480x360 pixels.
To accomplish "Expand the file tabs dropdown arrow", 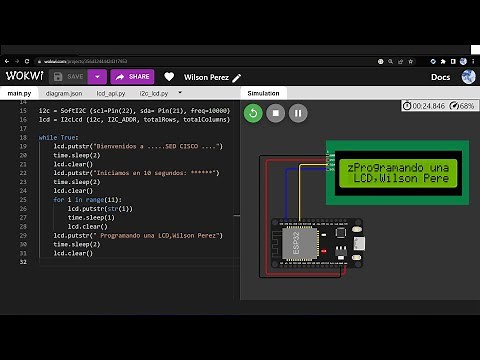I will tap(180, 92).
